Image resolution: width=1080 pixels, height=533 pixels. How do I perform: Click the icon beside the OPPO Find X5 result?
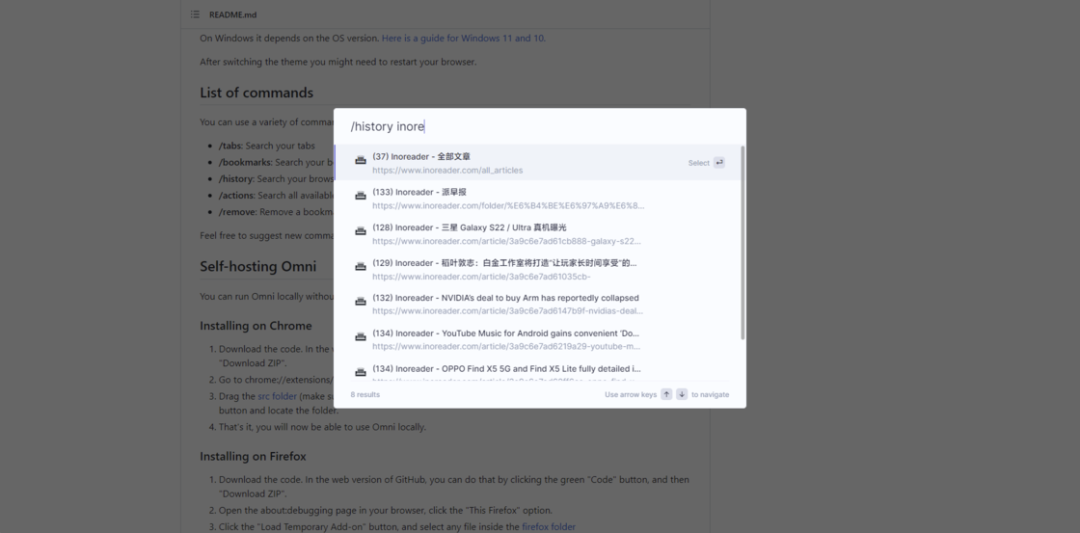point(360,373)
